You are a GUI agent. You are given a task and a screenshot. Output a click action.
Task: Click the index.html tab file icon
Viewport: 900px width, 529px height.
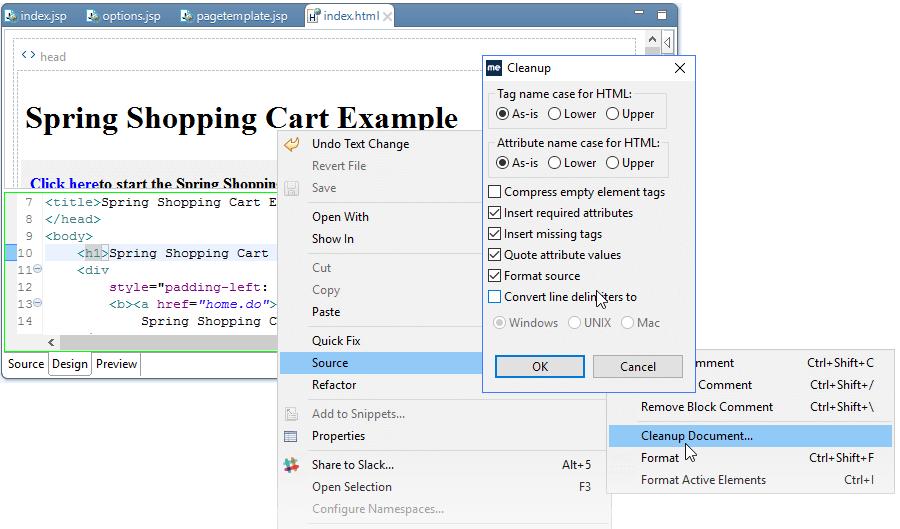click(x=313, y=17)
